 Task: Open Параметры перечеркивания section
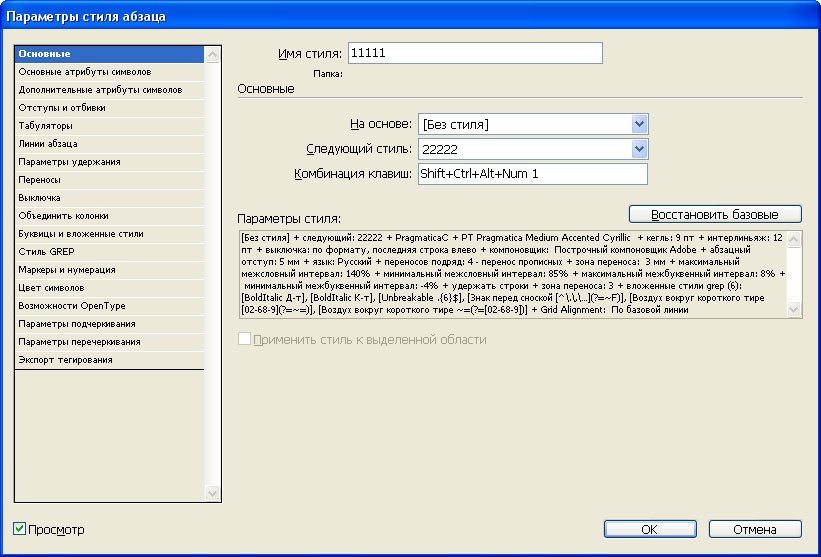pyautogui.click(x=109, y=342)
